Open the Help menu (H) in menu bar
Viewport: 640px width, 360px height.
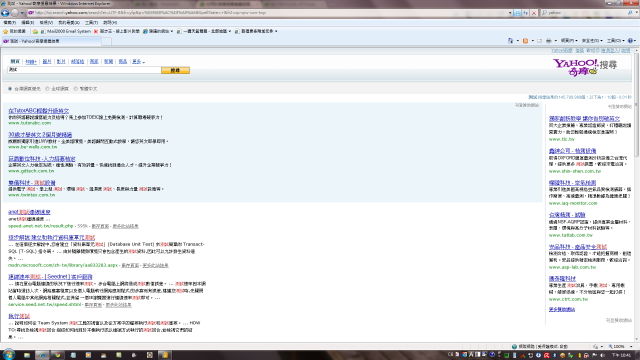tap(110, 22)
